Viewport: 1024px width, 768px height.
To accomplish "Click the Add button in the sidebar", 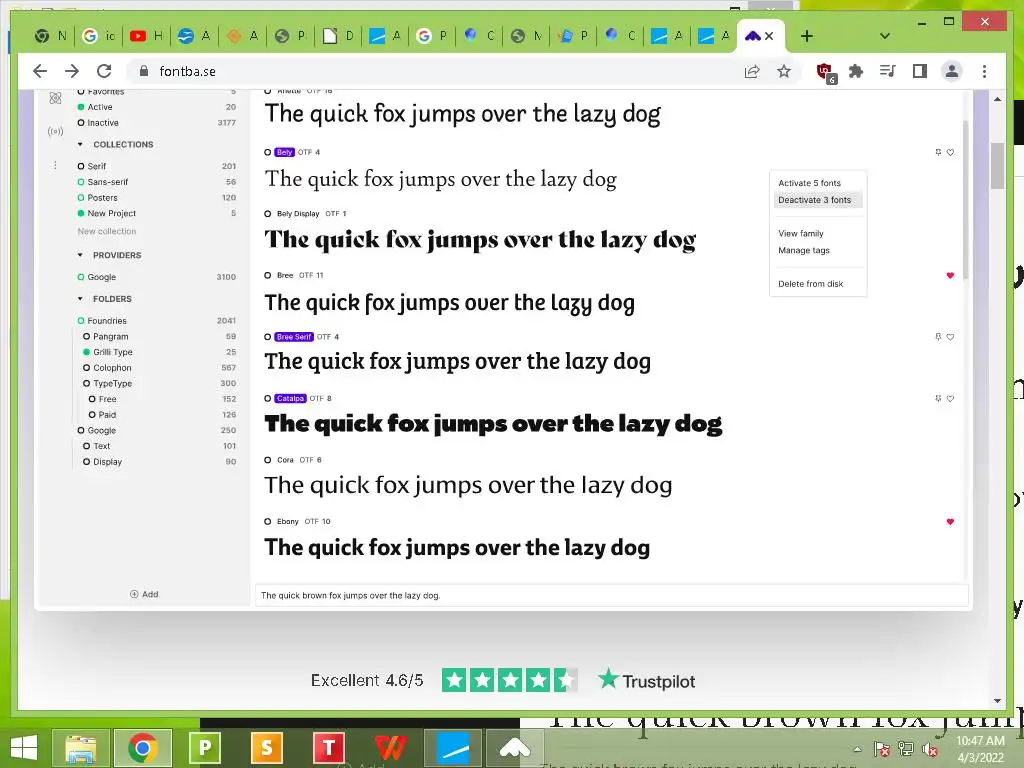I will tap(144, 594).
